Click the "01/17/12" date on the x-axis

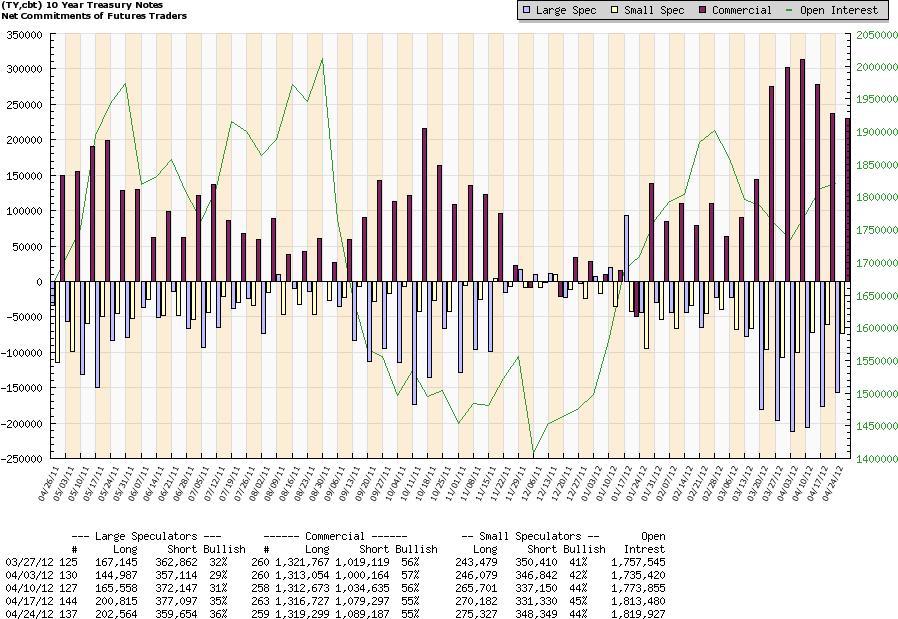point(623,484)
